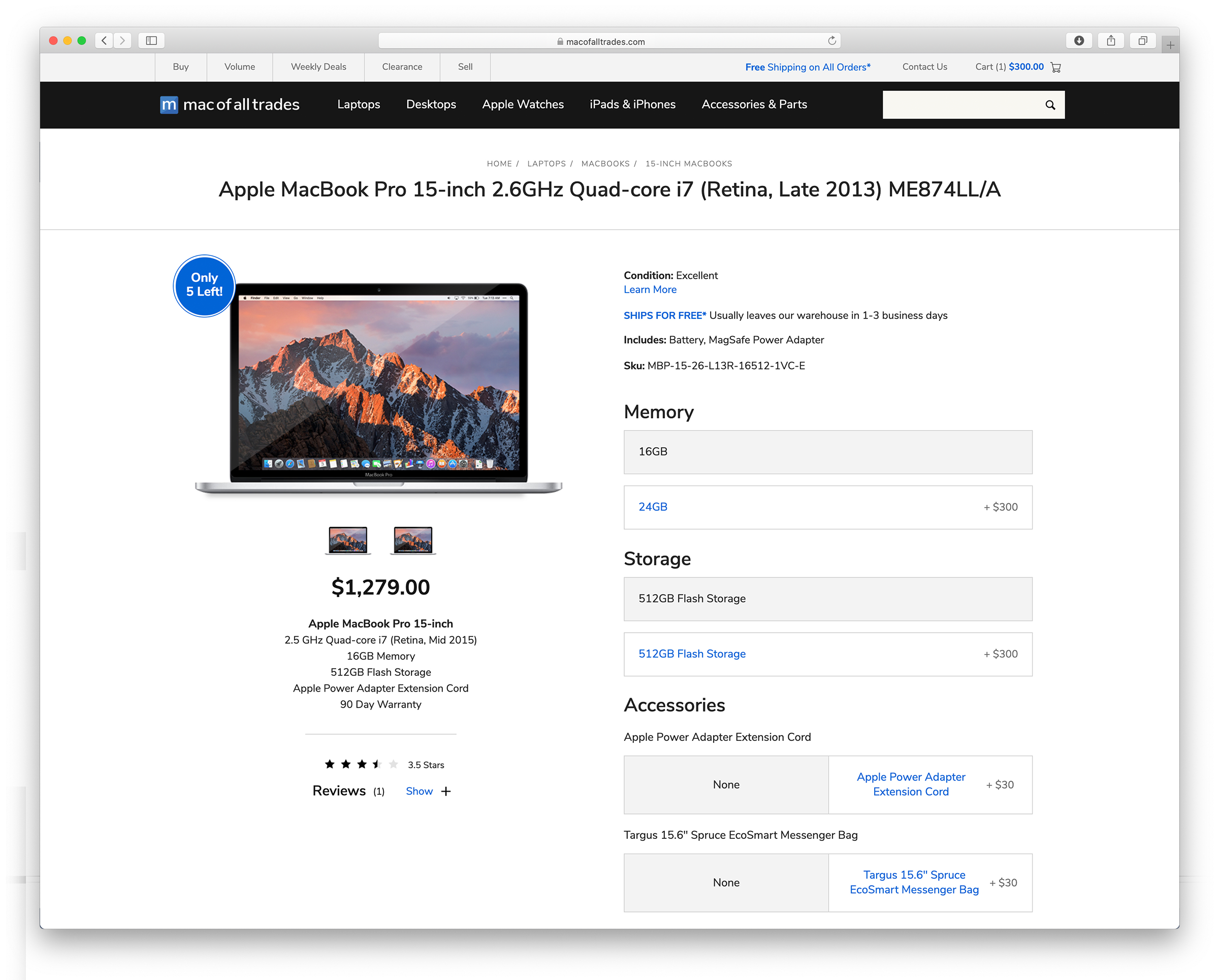The width and height of the screenshot is (1219, 980).
Task: Click Learn More under Condition
Action: [x=650, y=290]
